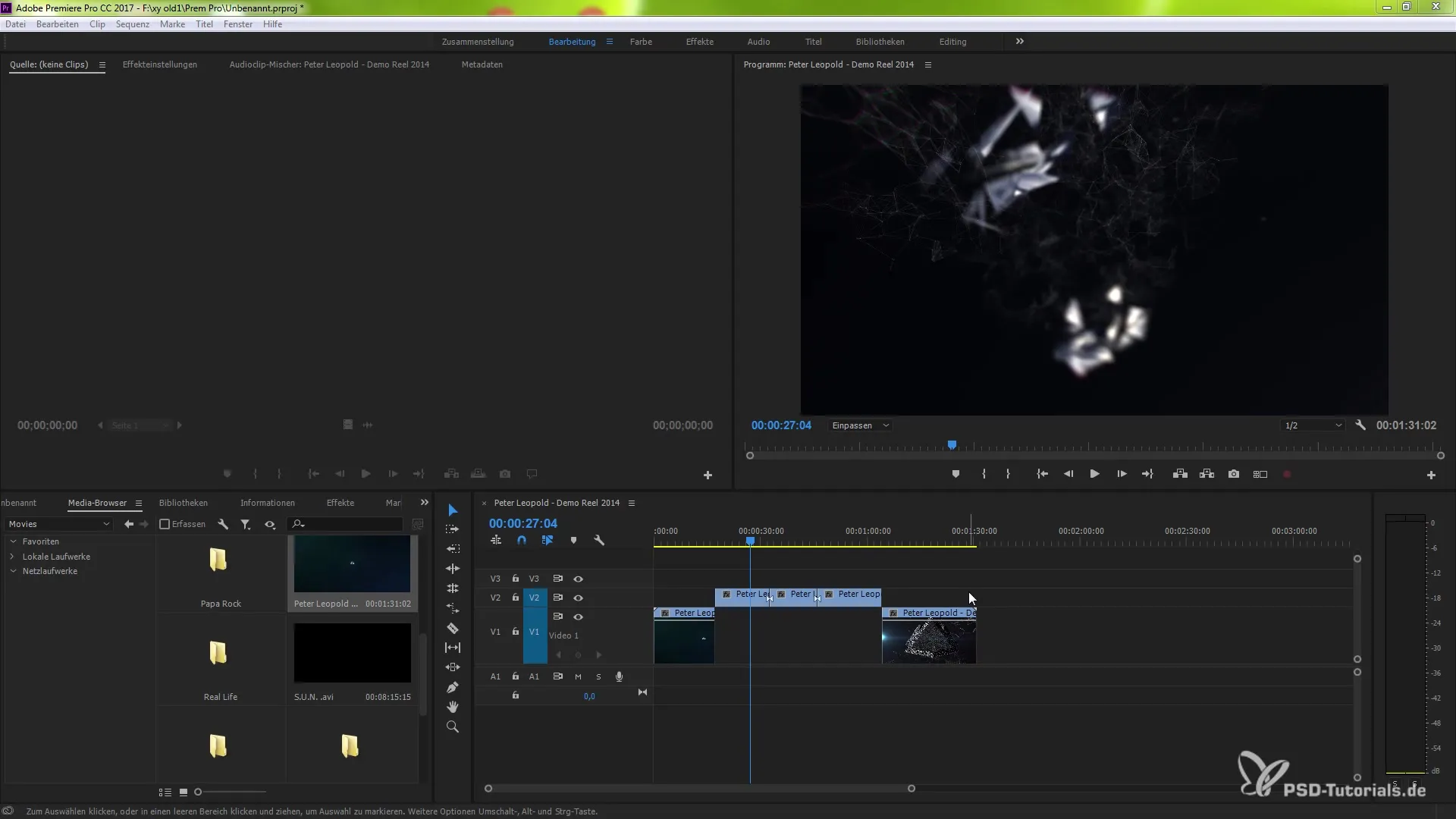The width and height of the screenshot is (1456, 819).
Task: Select the Pen tool
Action: [453, 687]
